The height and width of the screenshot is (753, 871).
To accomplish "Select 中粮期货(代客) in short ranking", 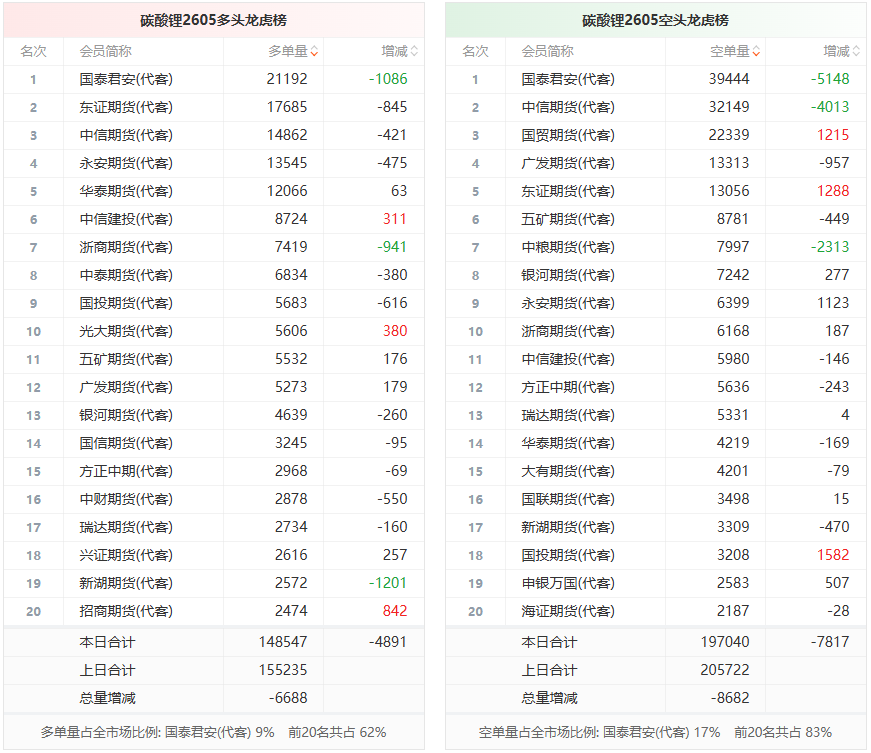I will pyautogui.click(x=568, y=247).
